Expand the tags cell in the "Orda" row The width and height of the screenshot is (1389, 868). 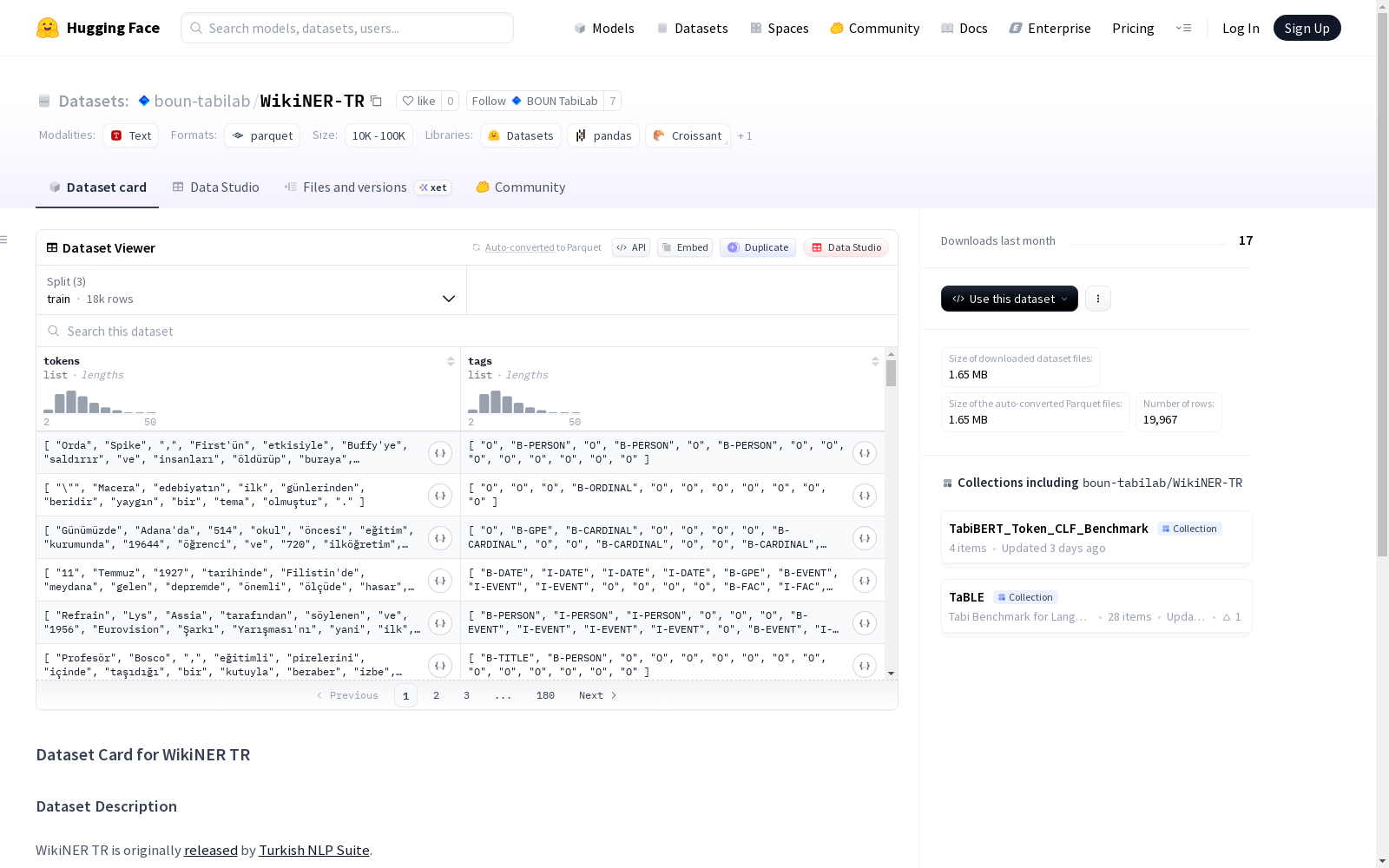click(865, 453)
